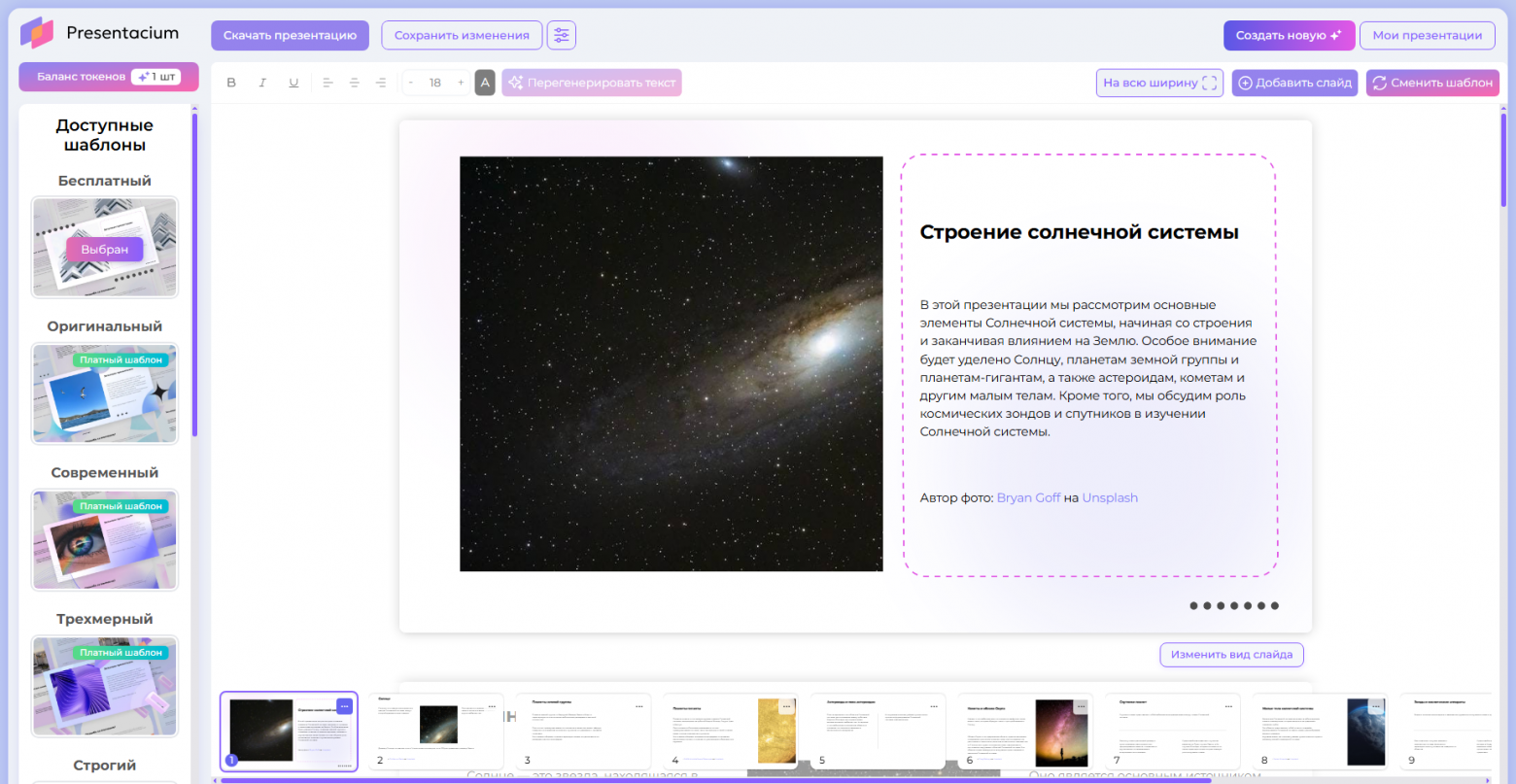Align text to the left

tap(327, 83)
